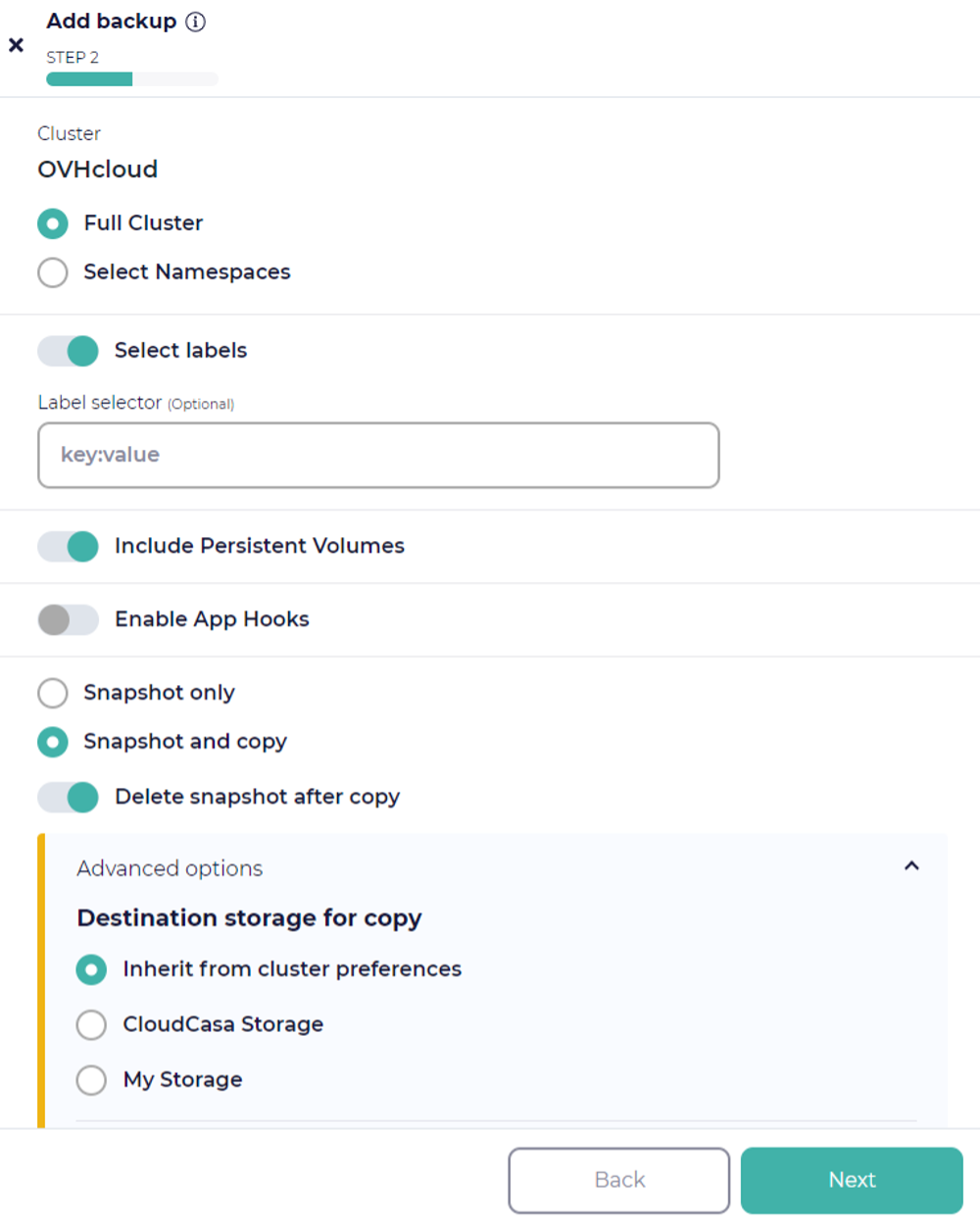The height and width of the screenshot is (1227, 980).
Task: Choose CloudCasa Storage as destination
Action: click(91, 1024)
